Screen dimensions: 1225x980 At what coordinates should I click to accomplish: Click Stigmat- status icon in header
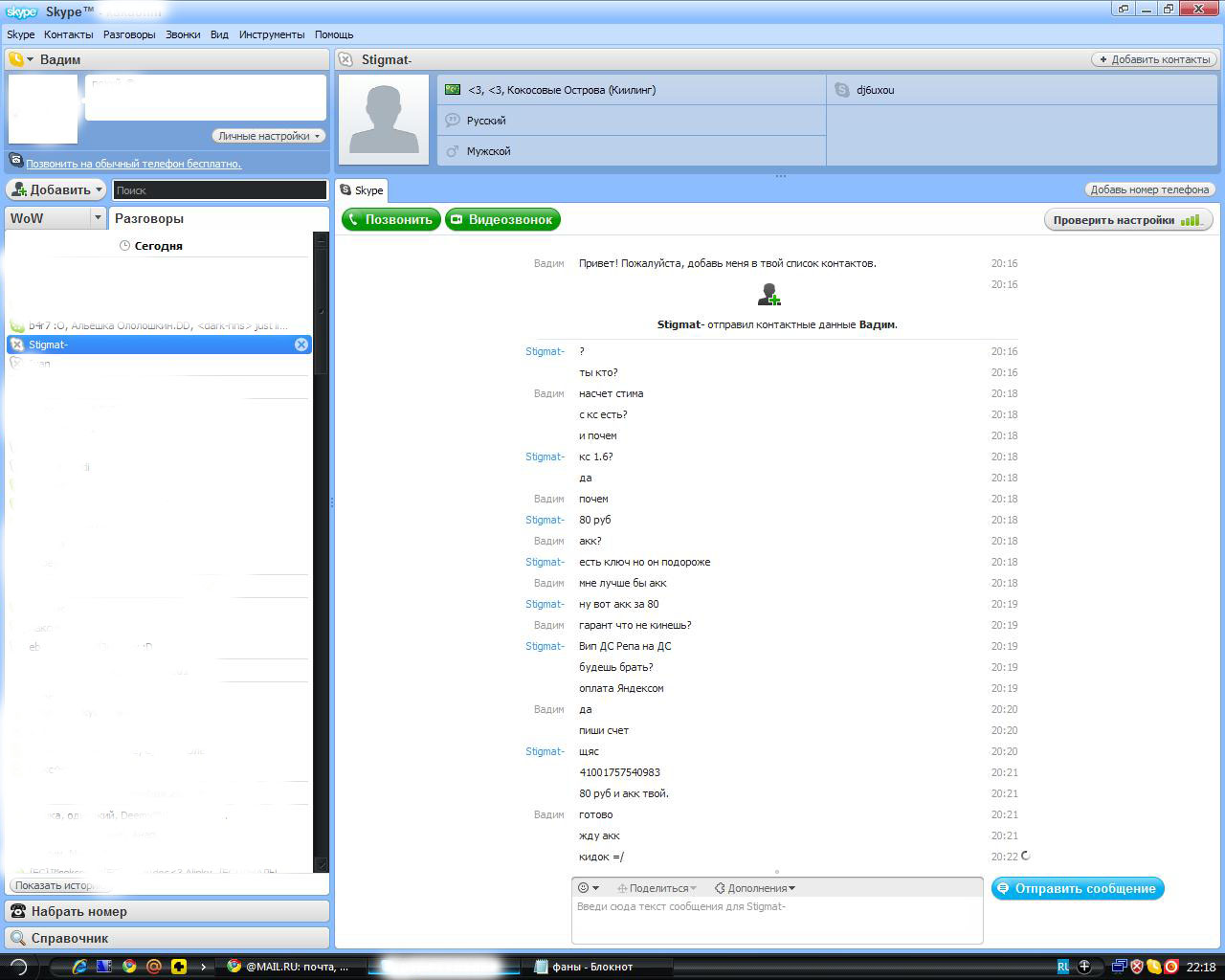click(x=345, y=59)
